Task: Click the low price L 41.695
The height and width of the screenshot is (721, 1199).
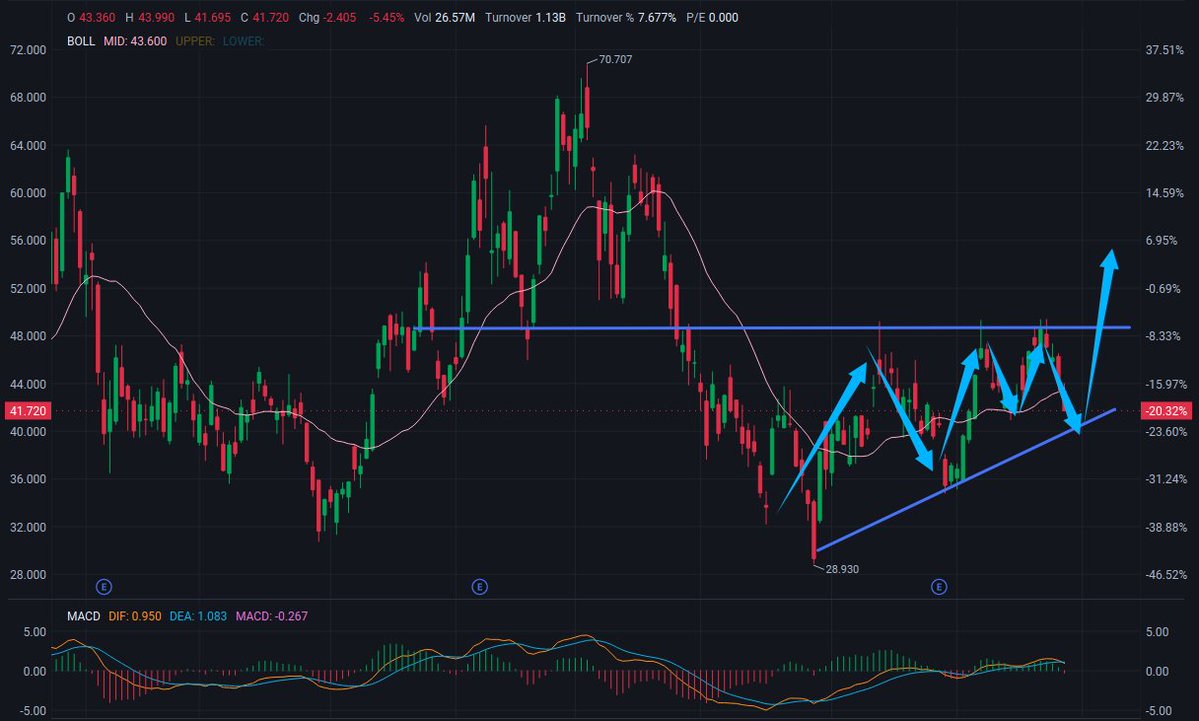Action: [x=207, y=18]
